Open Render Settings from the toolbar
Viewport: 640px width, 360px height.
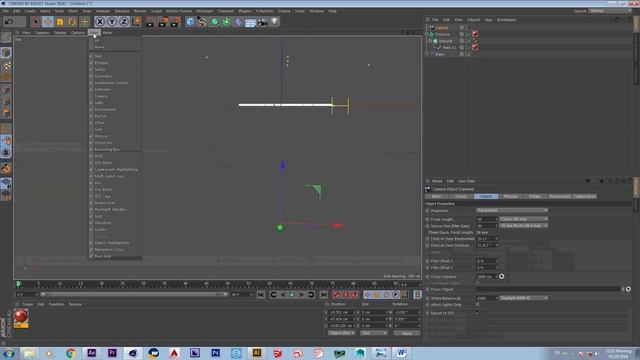pos(175,22)
